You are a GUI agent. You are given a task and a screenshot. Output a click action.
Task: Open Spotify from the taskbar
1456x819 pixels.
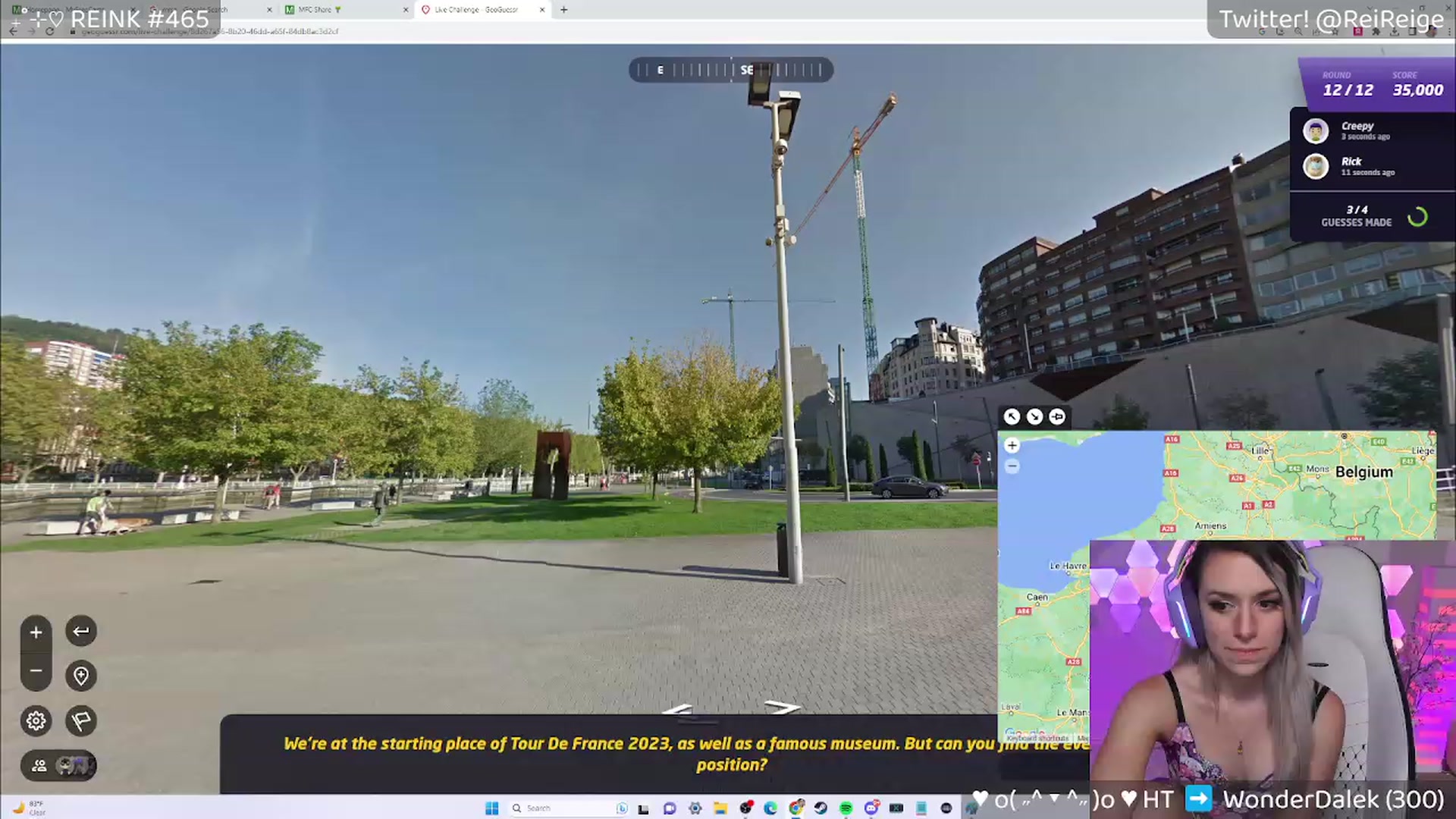pos(846,808)
